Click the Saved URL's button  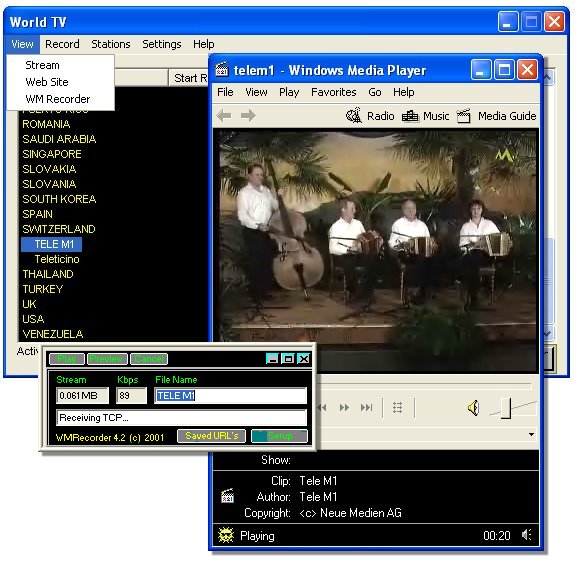click(212, 436)
